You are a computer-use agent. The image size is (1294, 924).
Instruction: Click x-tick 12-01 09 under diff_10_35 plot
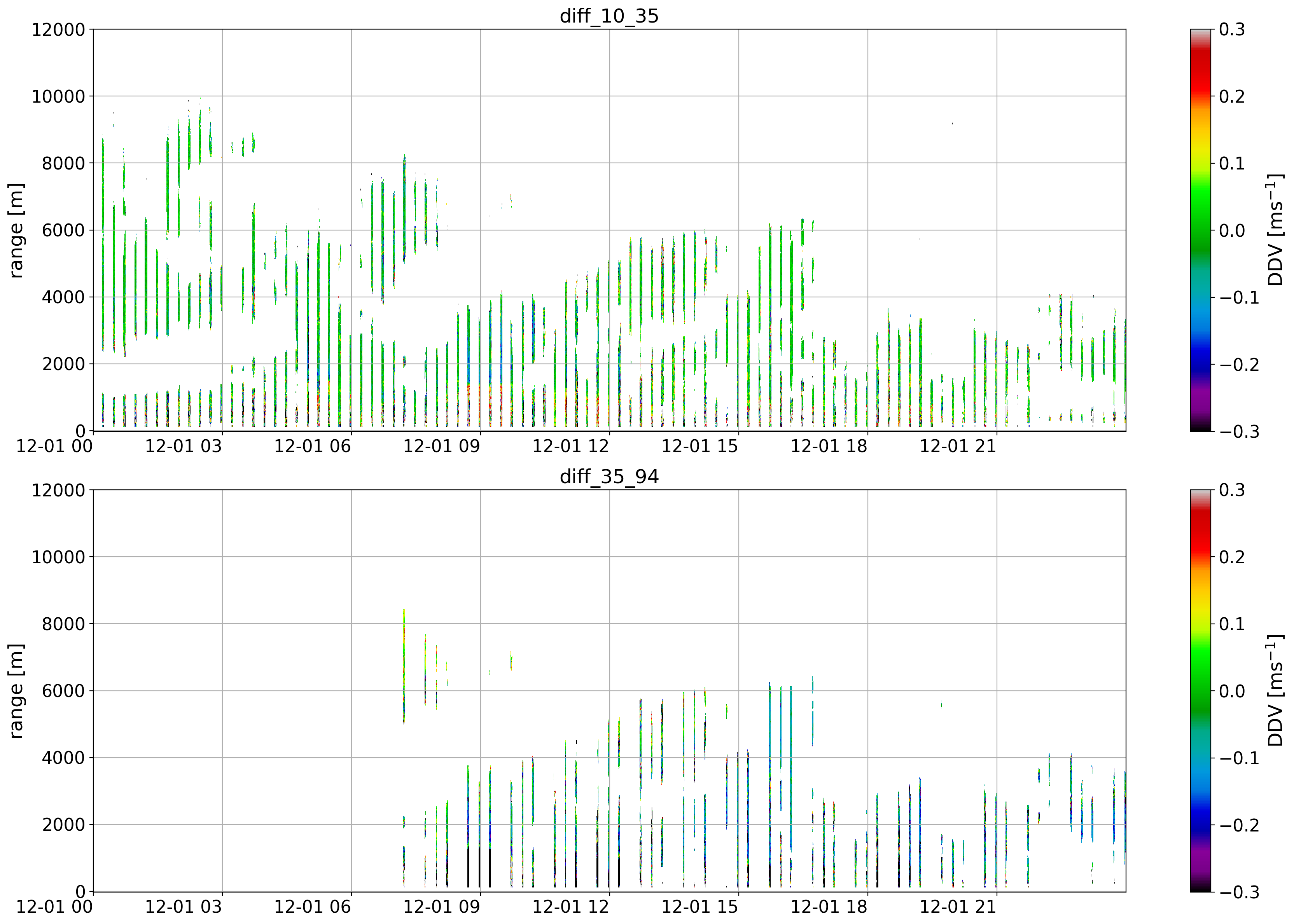[442, 446]
